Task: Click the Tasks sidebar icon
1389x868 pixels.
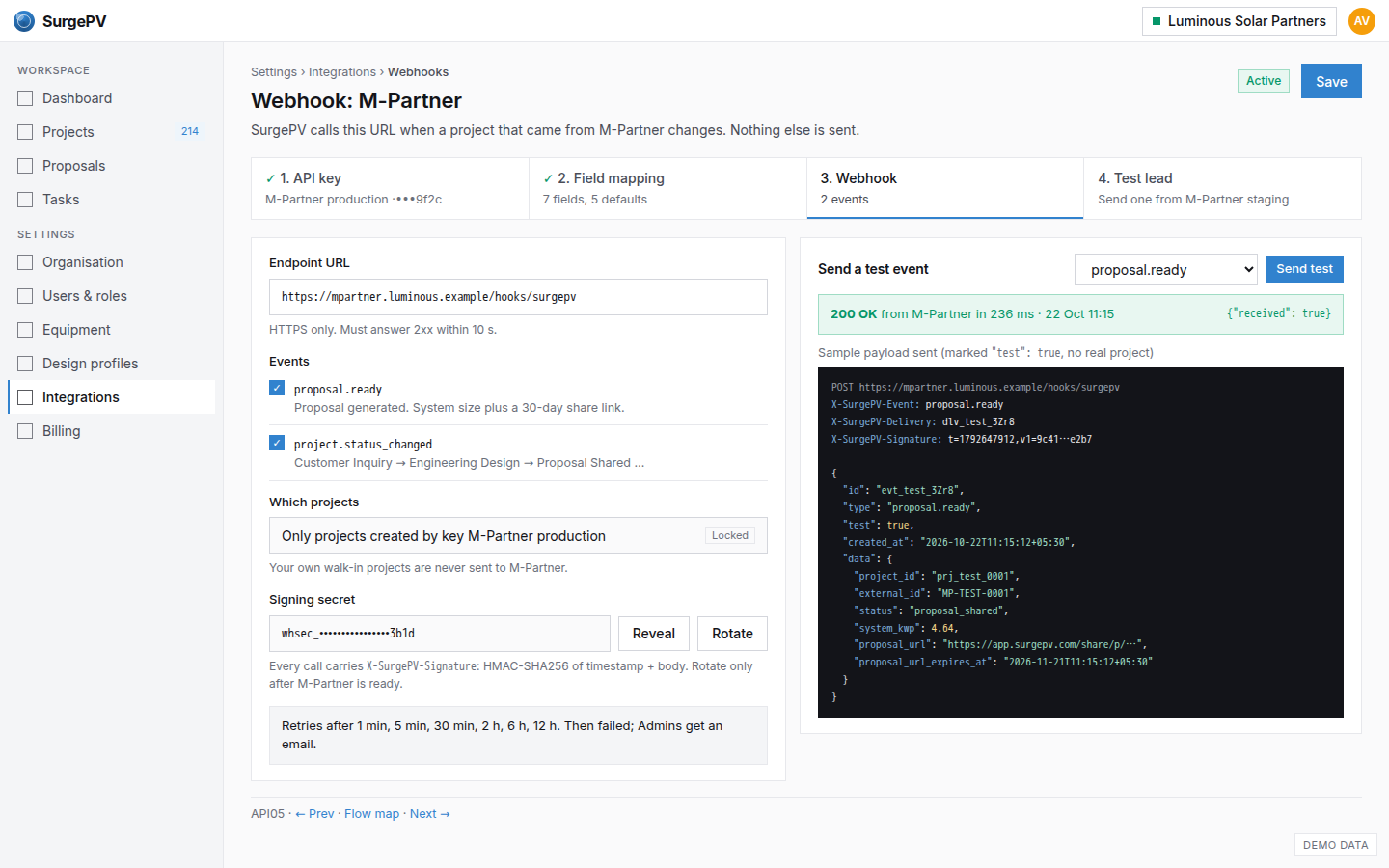Action: pos(25,200)
